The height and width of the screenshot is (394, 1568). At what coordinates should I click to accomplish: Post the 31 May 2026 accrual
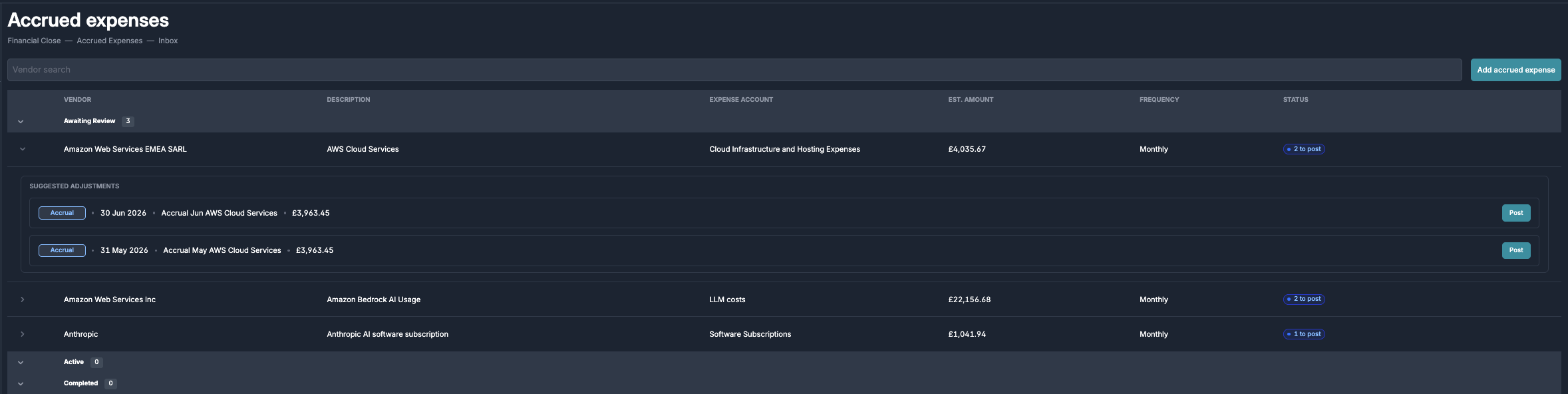(1515, 250)
